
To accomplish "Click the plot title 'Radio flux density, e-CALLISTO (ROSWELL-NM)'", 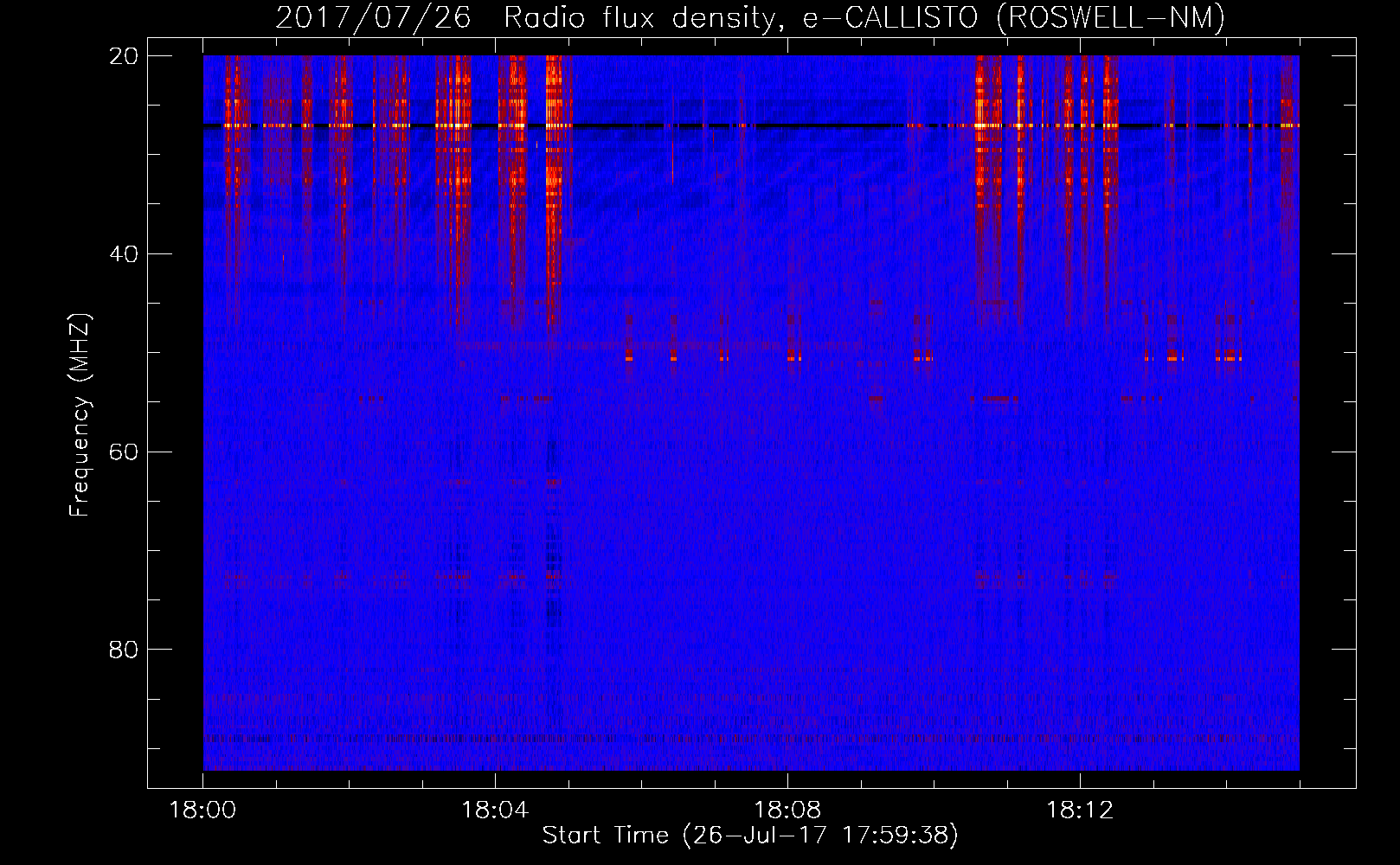I will [864, 17].
